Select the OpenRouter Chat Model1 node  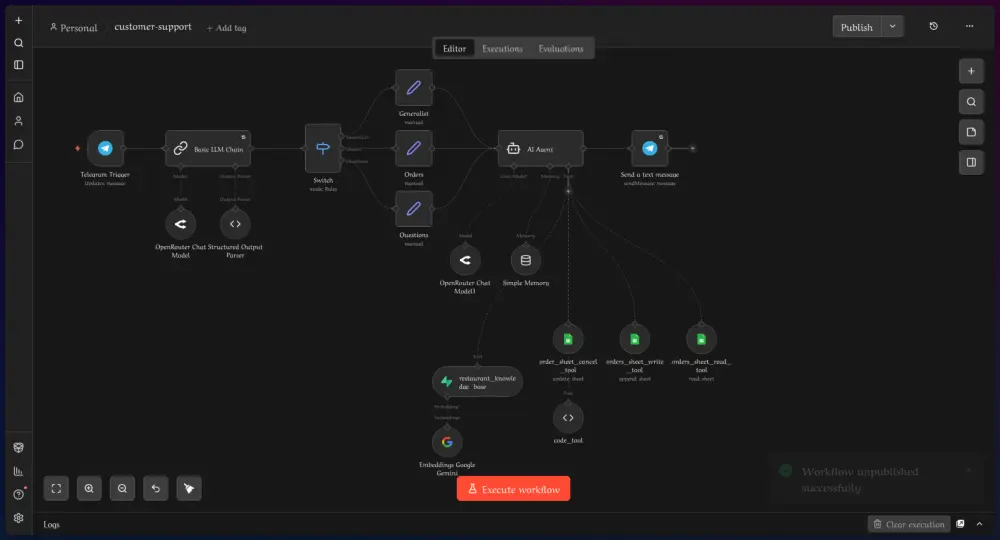[x=465, y=260]
